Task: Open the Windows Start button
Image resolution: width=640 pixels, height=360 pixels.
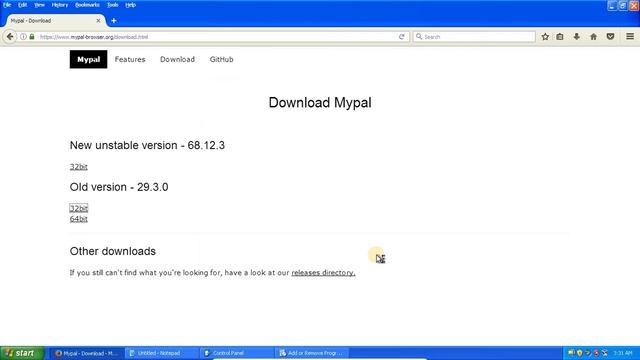Action: pos(22,353)
